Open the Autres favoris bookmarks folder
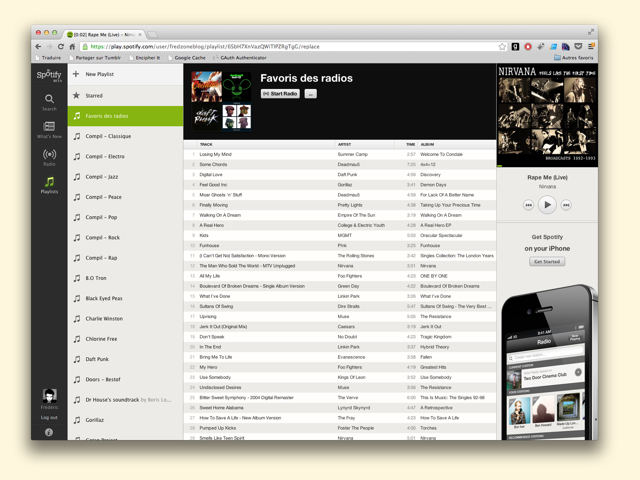Image resolution: width=640 pixels, height=480 pixels. coord(573,58)
